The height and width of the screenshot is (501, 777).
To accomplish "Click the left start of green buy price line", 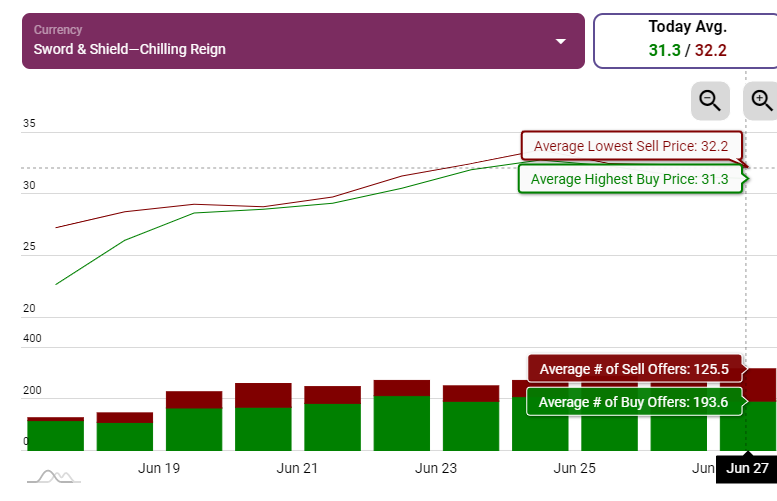I will pos(57,284).
